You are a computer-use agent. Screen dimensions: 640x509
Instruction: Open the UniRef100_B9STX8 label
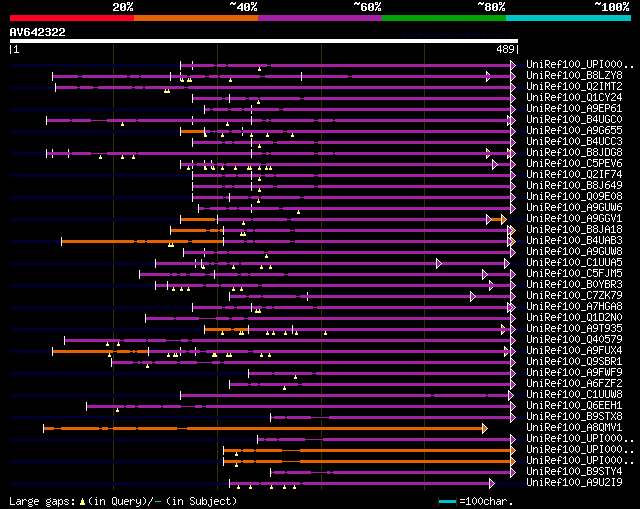click(x=574, y=417)
